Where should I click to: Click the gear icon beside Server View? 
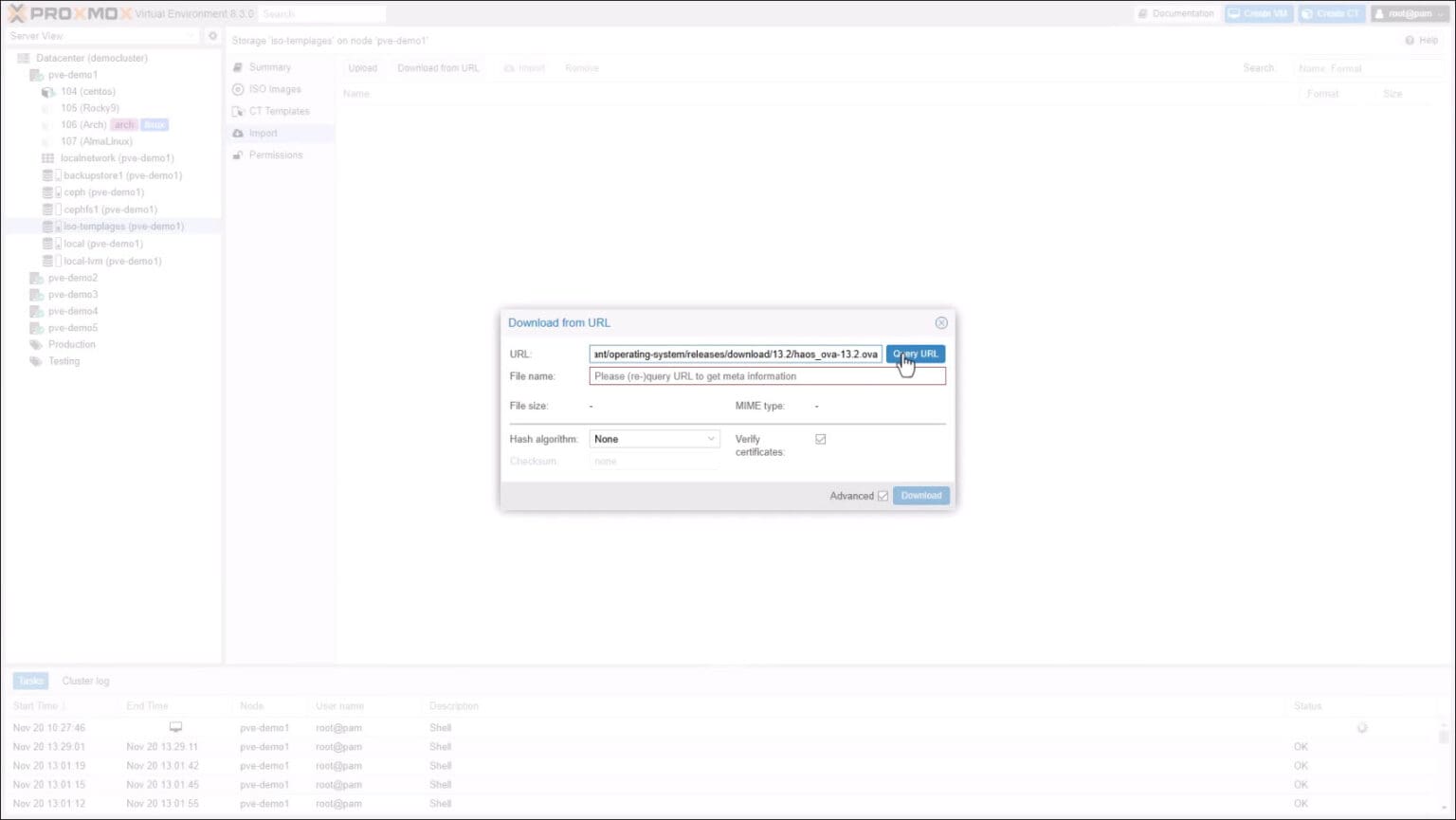pyautogui.click(x=212, y=35)
